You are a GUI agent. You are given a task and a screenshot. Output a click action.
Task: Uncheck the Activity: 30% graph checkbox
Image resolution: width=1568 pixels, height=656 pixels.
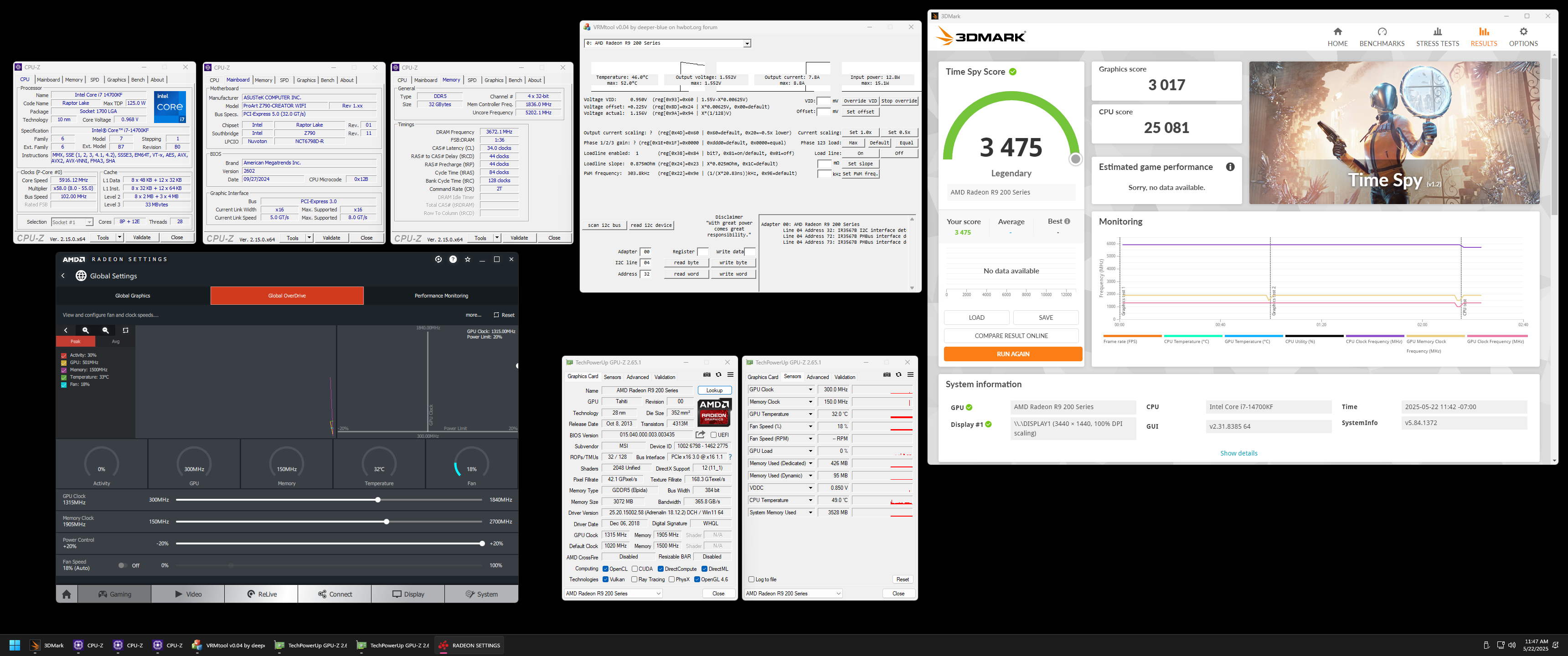pos(64,355)
